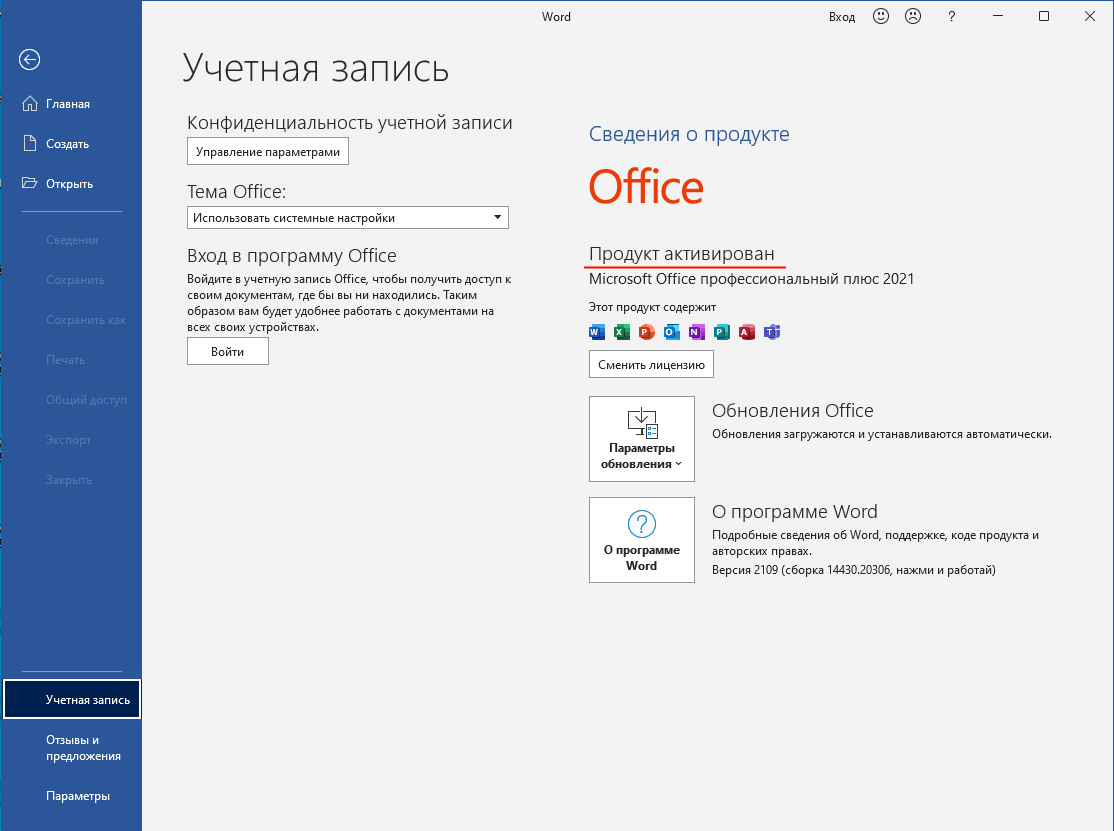
Task: Click the Teams app icon
Action: click(x=772, y=332)
